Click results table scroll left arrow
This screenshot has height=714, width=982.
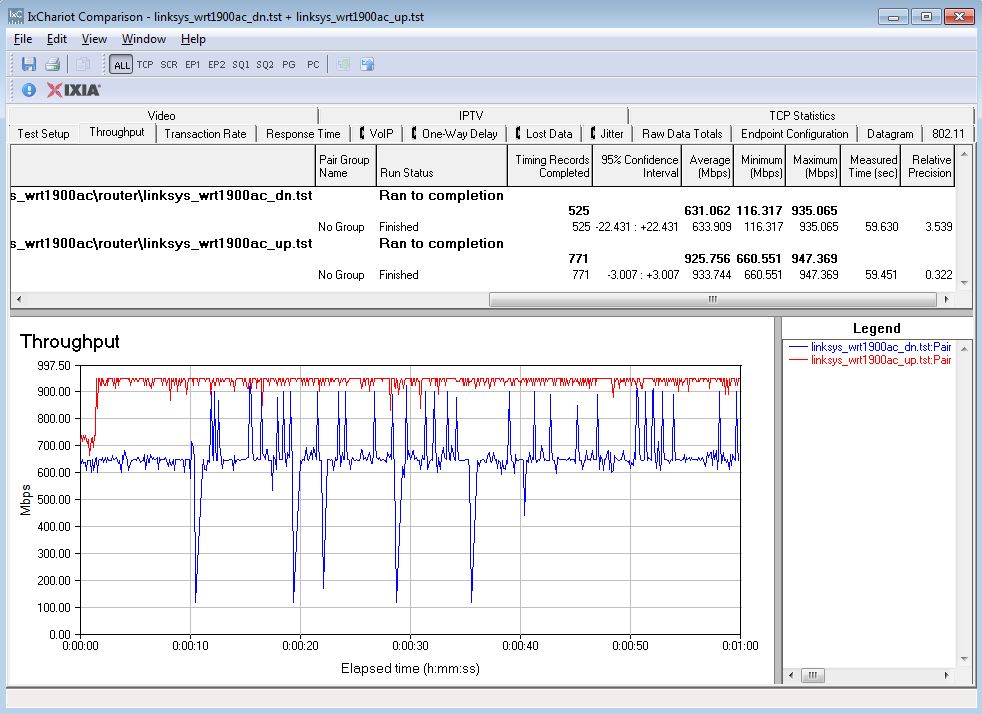[19, 299]
